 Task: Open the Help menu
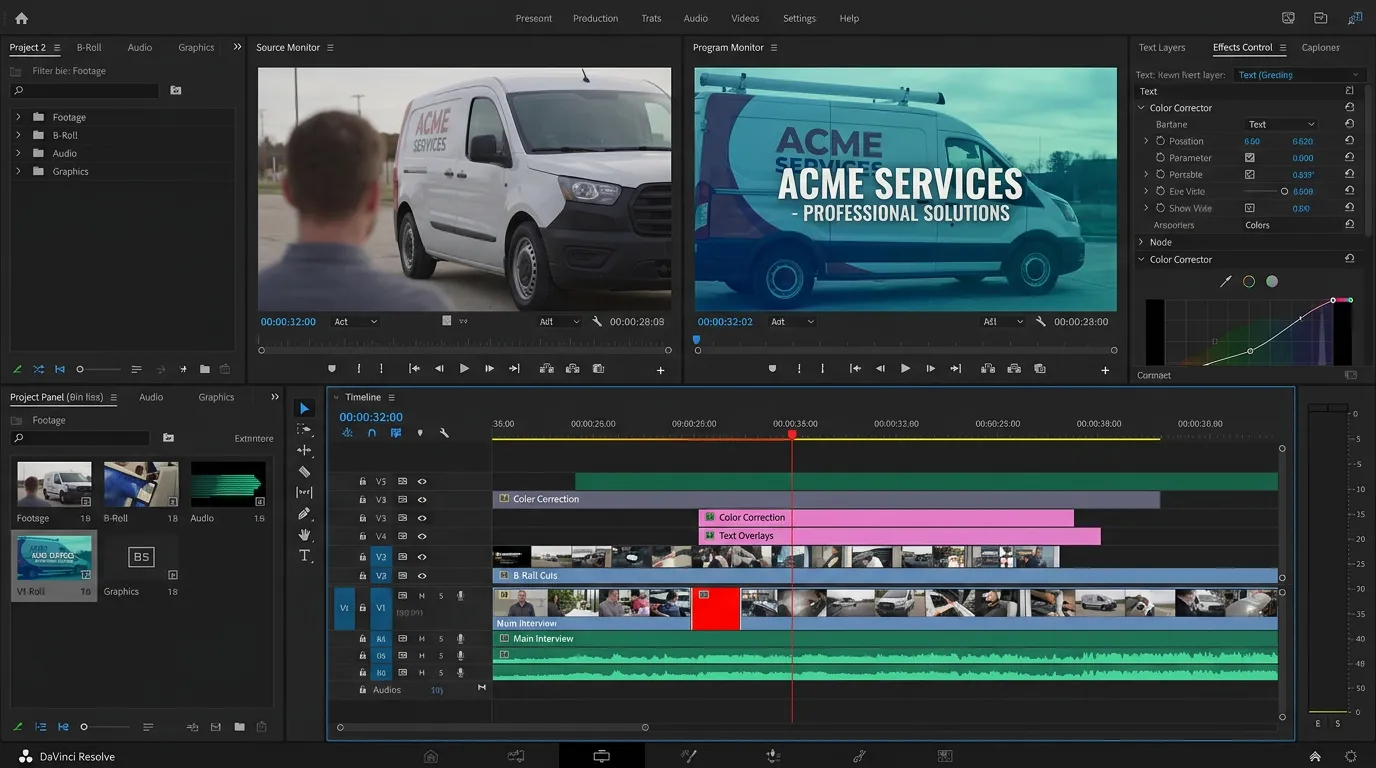click(849, 18)
